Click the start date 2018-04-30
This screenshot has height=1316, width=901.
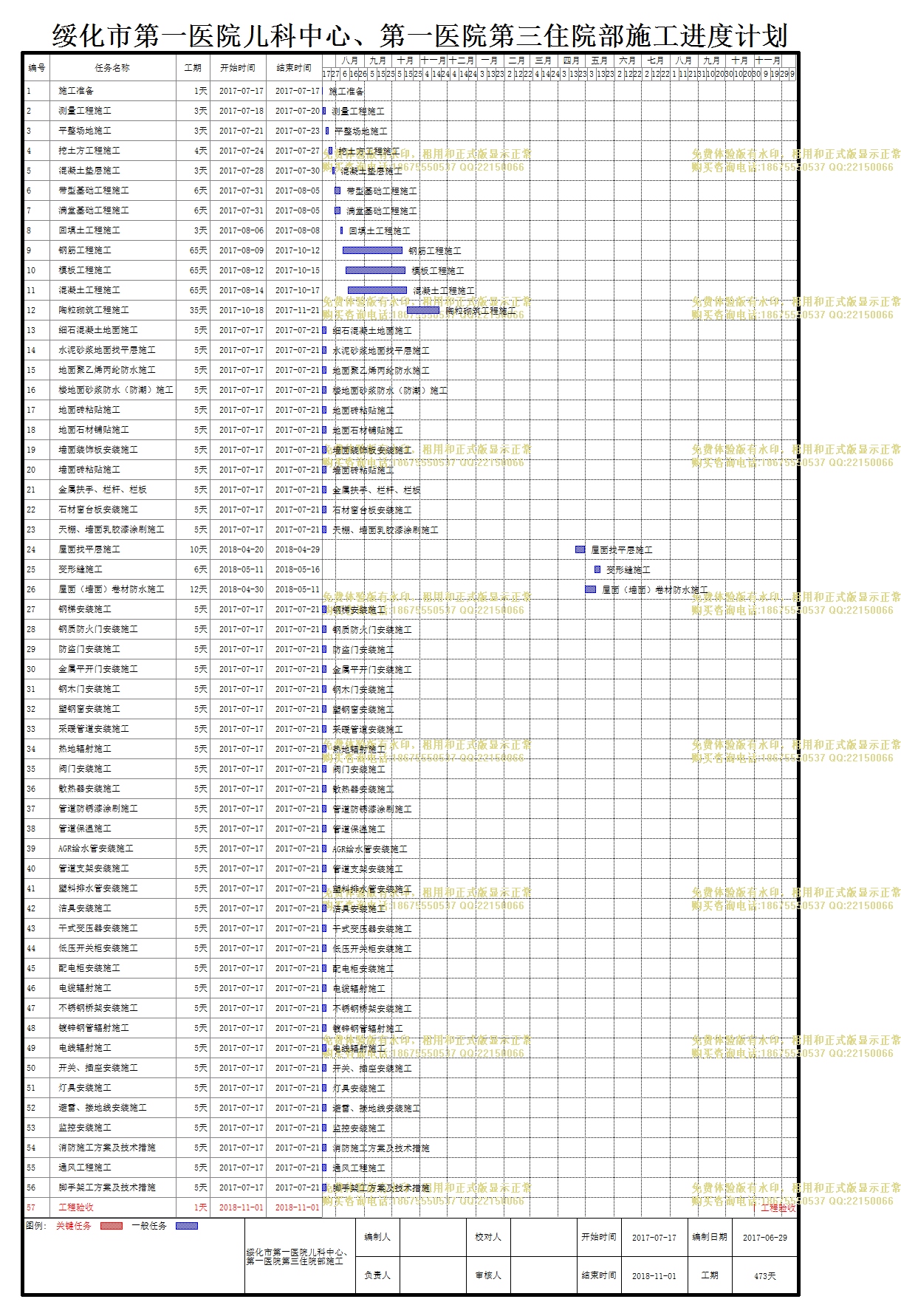point(241,589)
